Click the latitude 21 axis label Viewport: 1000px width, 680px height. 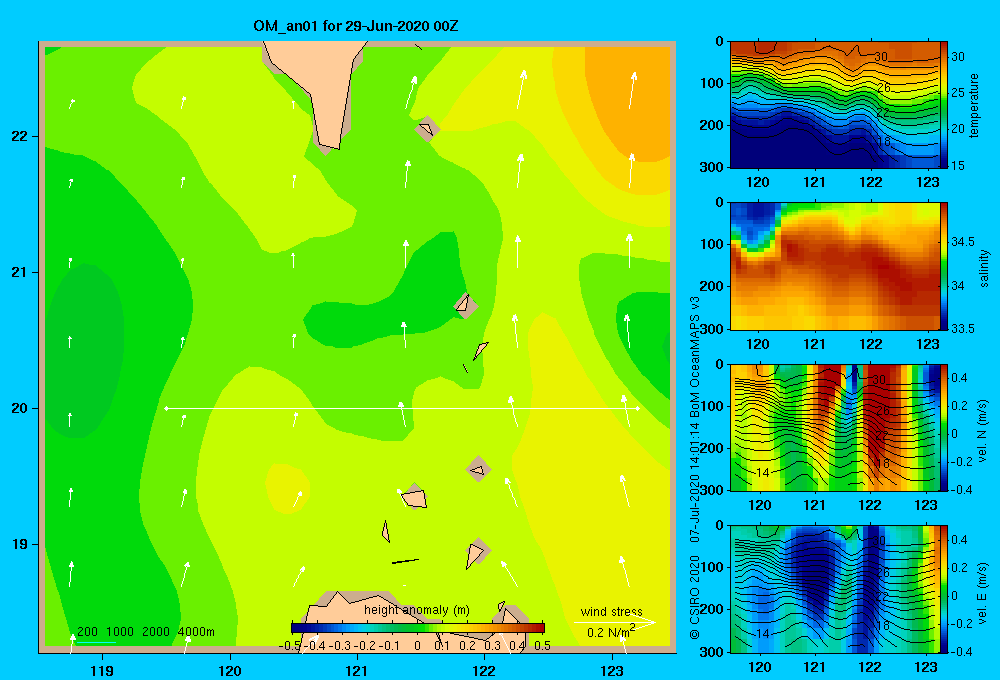click(x=20, y=272)
